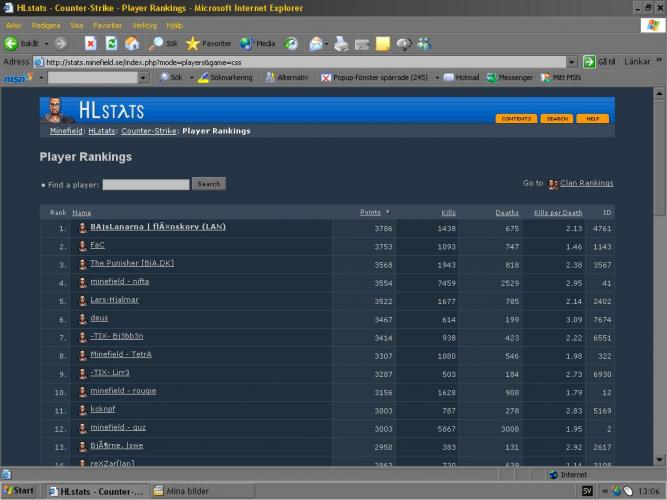This screenshot has height=500, width=667.
Task: Expand the Back button history arrow
Action: click(x=46, y=44)
